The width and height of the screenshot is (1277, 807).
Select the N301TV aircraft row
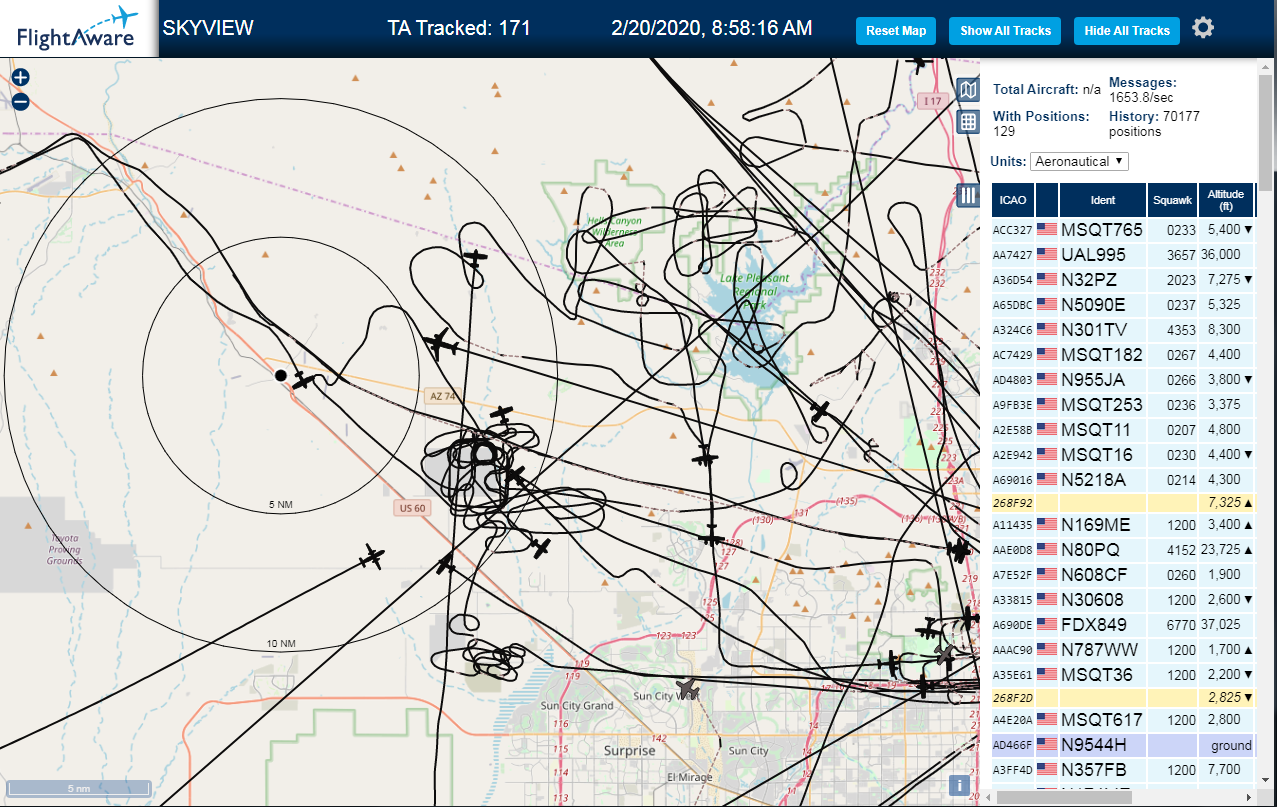tap(1123, 329)
